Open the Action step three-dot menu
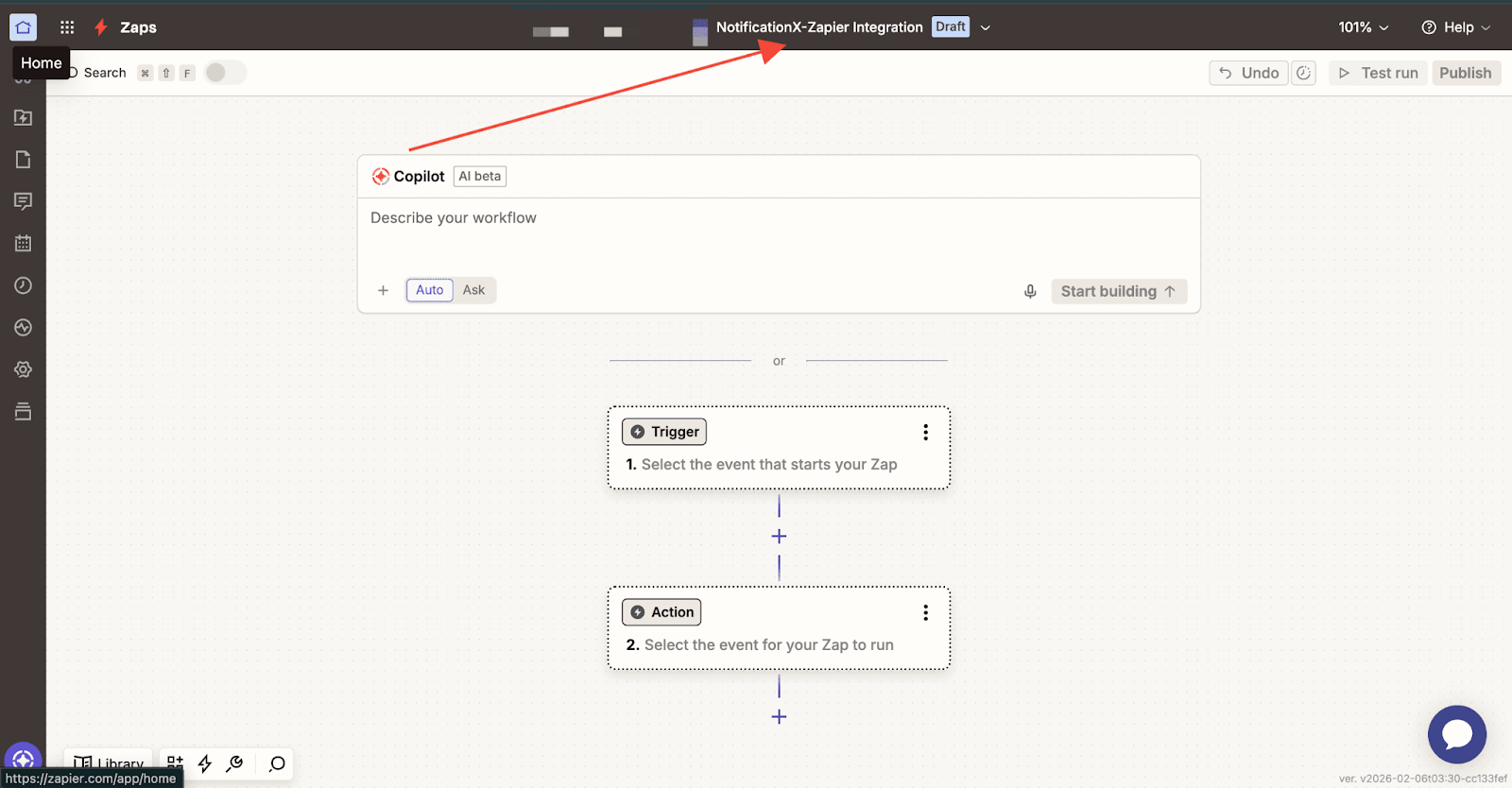Viewport: 1512px width, 788px height. pos(925,612)
